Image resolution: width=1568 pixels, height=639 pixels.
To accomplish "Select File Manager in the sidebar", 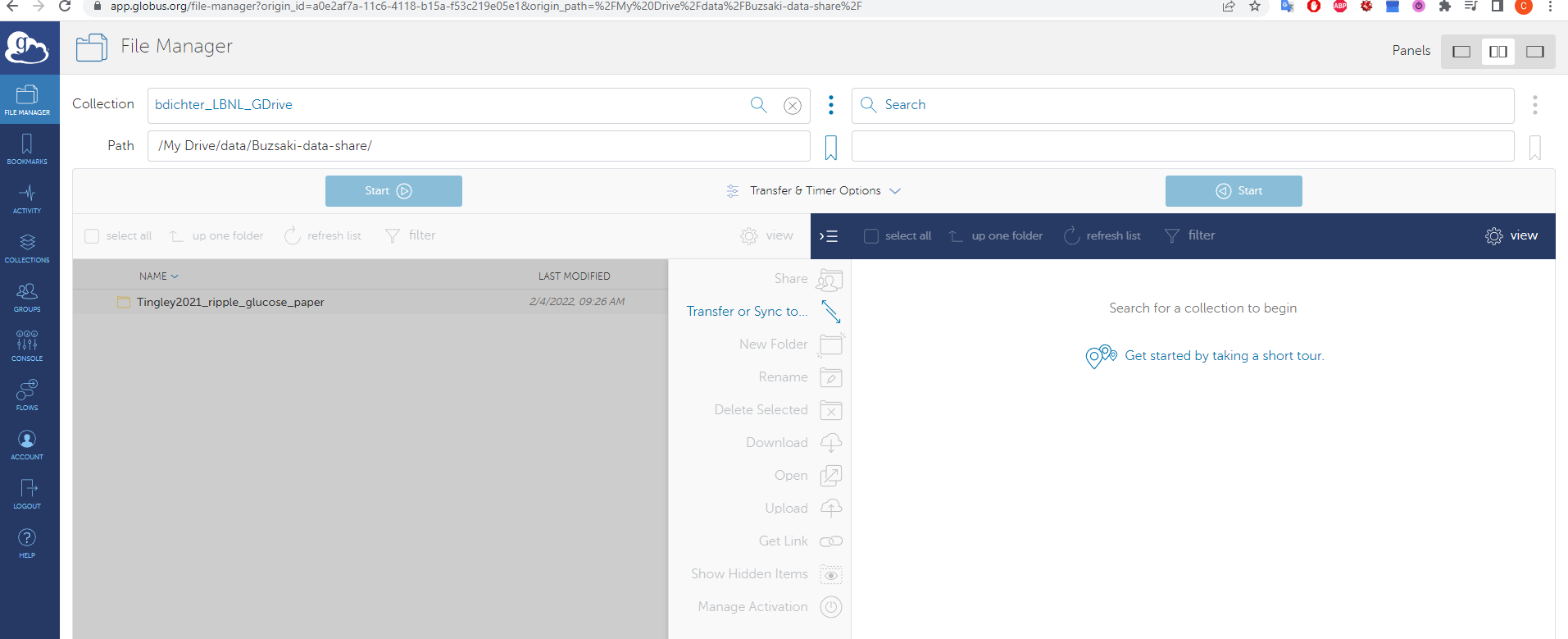I will pyautogui.click(x=27, y=100).
